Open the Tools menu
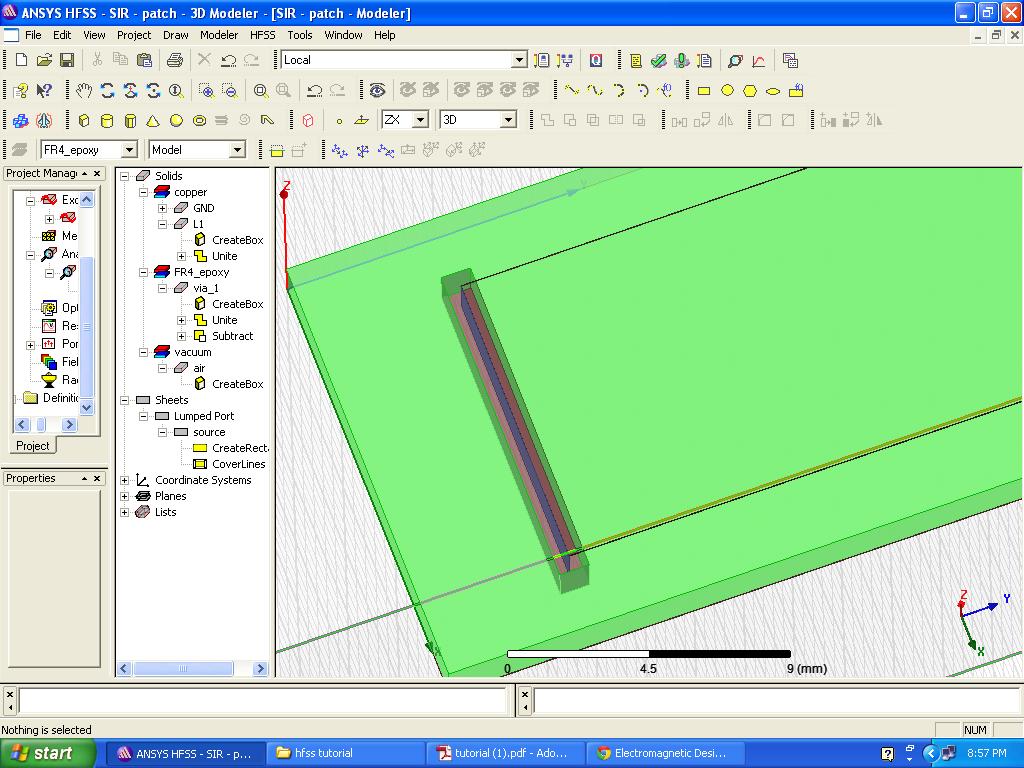1024x768 pixels. tap(300, 35)
